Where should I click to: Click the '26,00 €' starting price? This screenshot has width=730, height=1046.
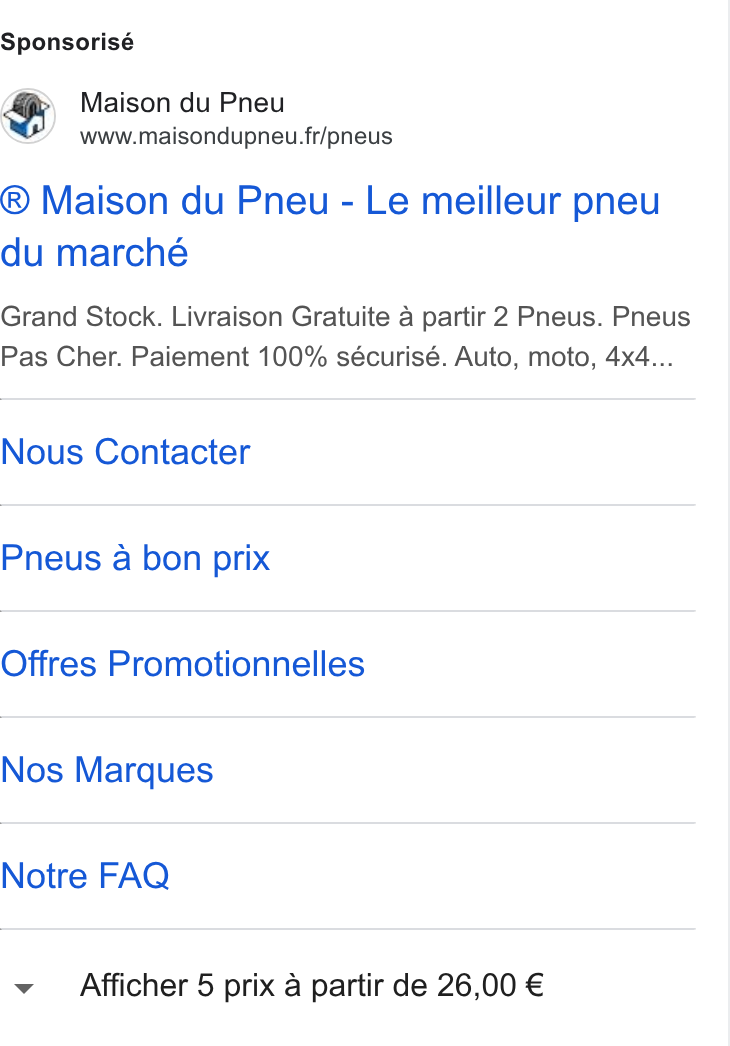tap(490, 985)
